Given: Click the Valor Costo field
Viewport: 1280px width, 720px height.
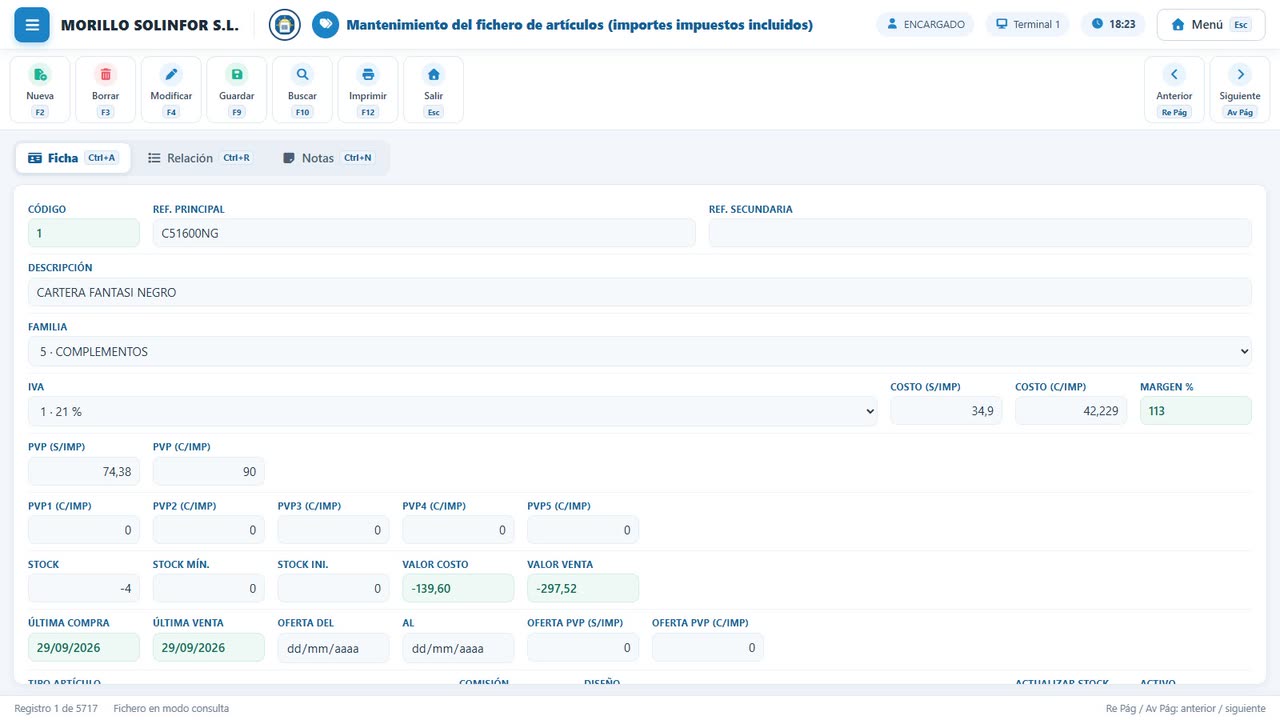Looking at the screenshot, I should [458, 588].
